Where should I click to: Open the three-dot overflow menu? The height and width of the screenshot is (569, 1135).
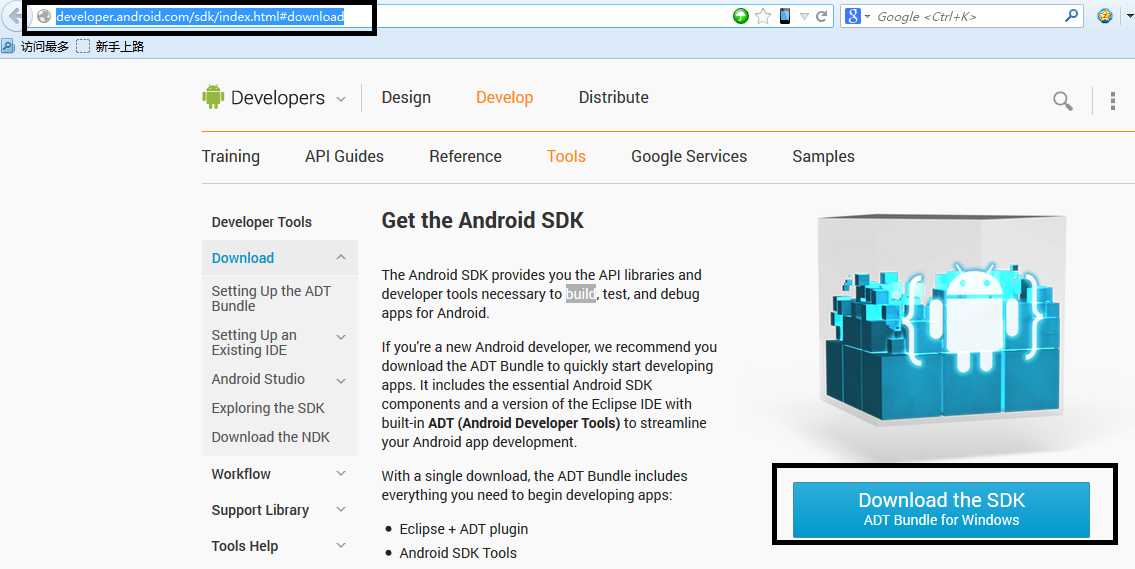(1113, 101)
